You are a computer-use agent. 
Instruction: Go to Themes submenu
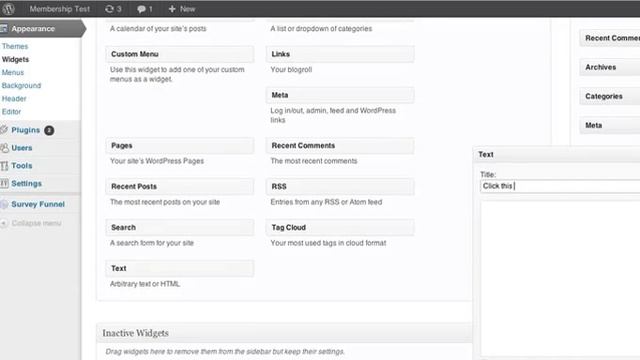click(x=15, y=46)
